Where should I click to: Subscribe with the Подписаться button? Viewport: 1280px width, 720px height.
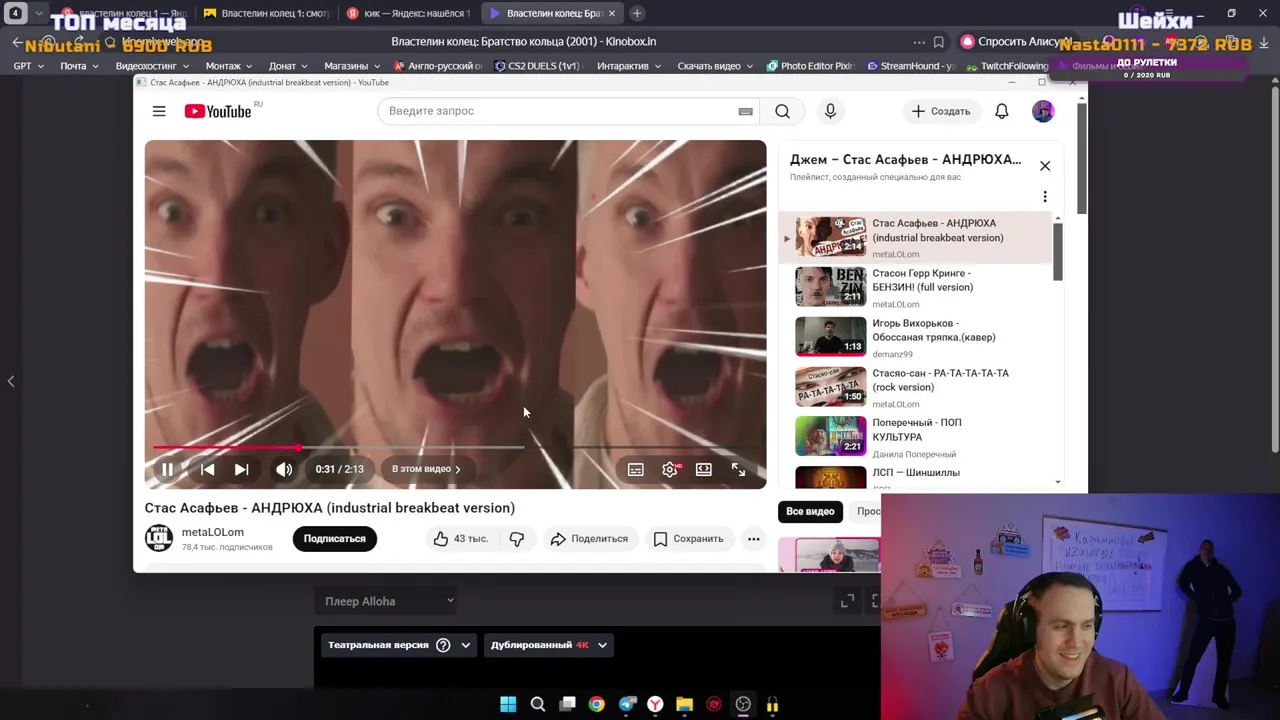point(334,539)
